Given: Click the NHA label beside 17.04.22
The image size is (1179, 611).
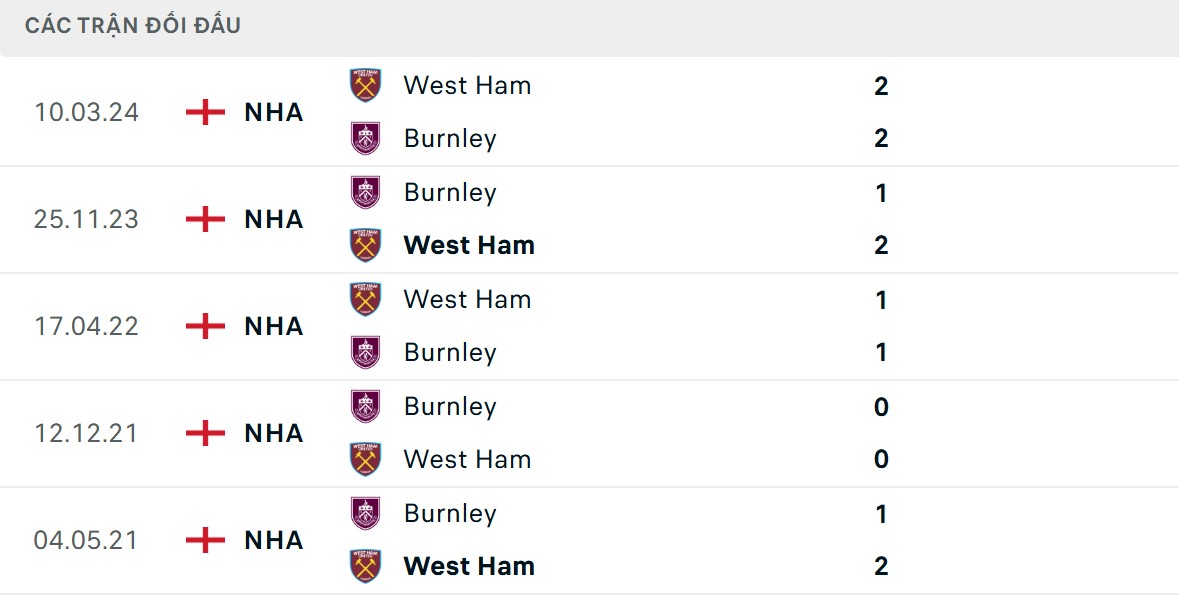Looking at the screenshot, I should point(272,326).
